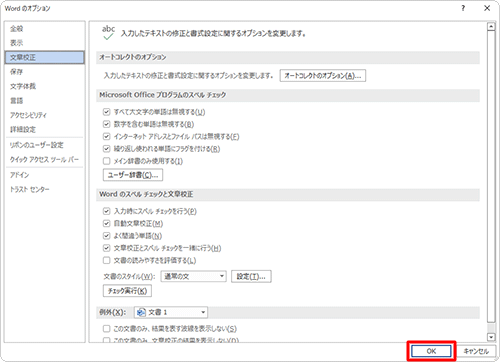500x362 pixels.
Task: Select the 文章校正 category
Action: click(x=45, y=57)
